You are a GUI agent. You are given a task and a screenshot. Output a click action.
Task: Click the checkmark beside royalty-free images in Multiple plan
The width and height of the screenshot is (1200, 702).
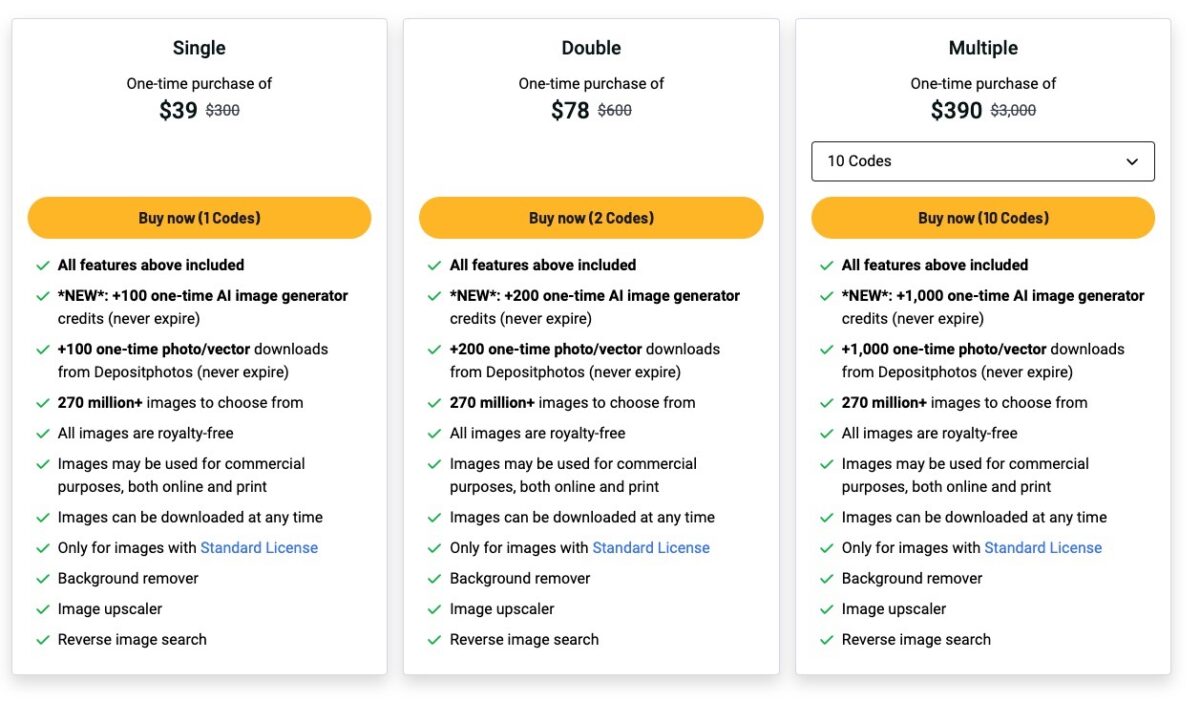tap(827, 433)
